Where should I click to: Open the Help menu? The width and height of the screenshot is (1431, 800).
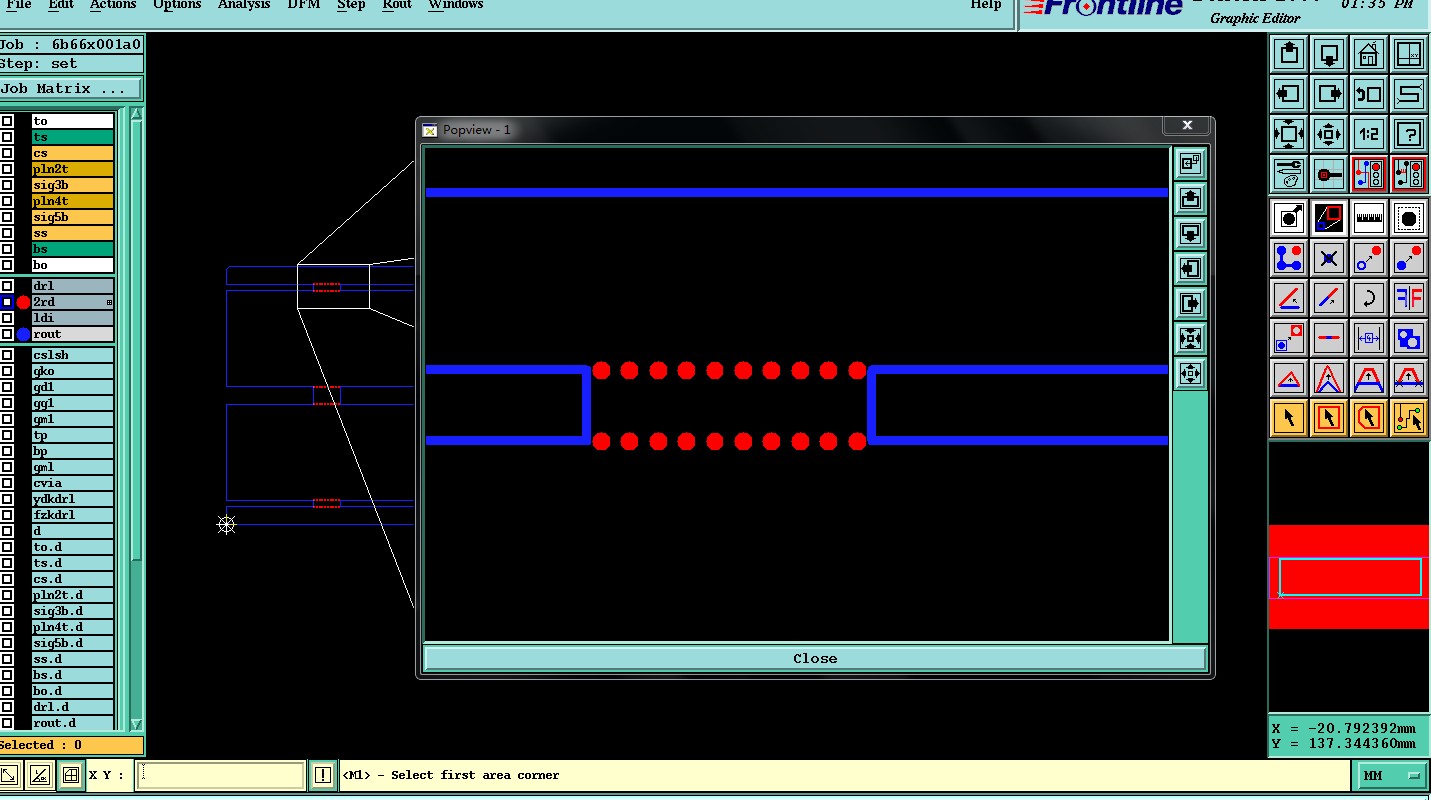986,5
